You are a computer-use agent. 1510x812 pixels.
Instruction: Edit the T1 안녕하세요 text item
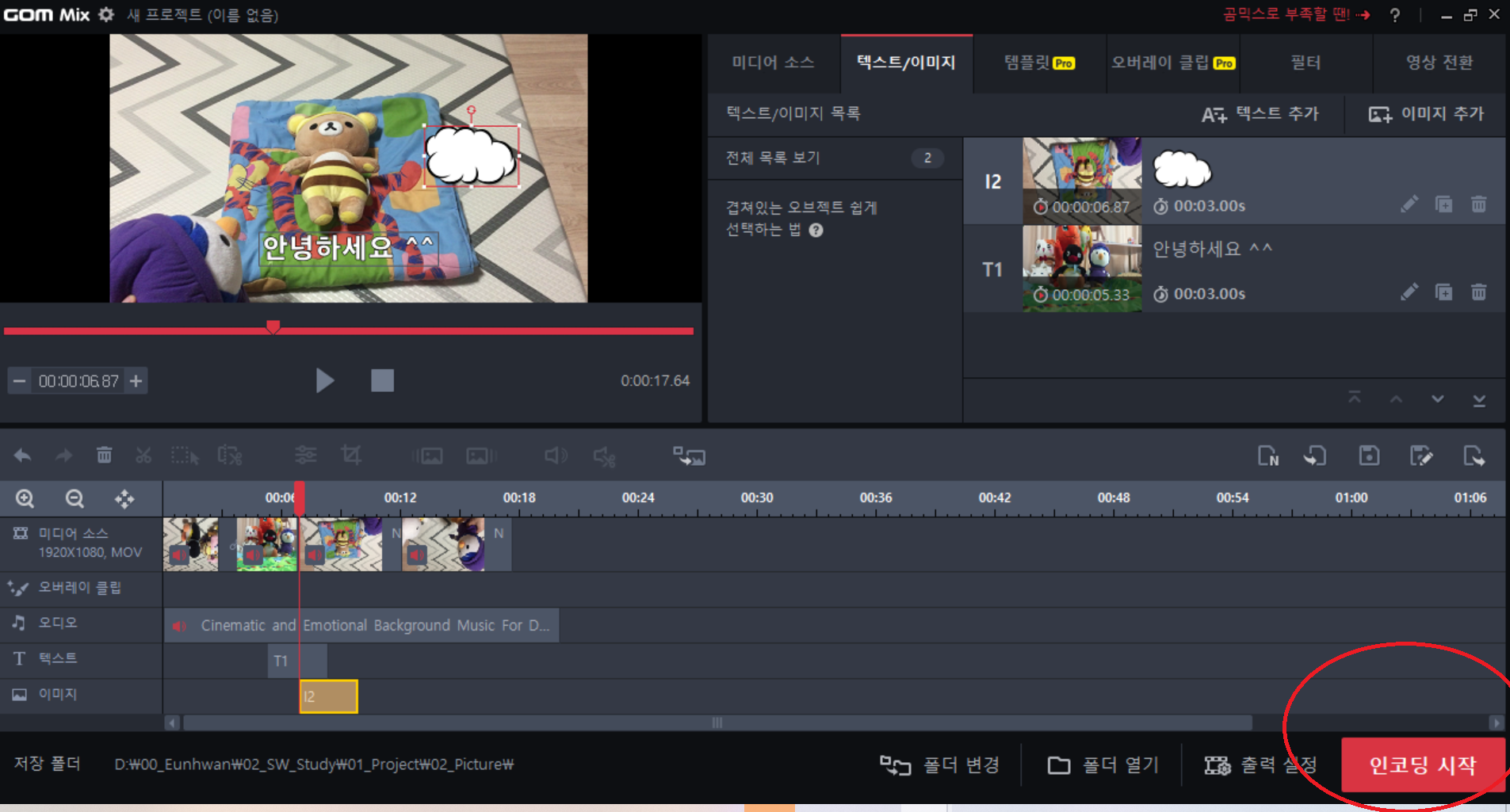(1409, 292)
